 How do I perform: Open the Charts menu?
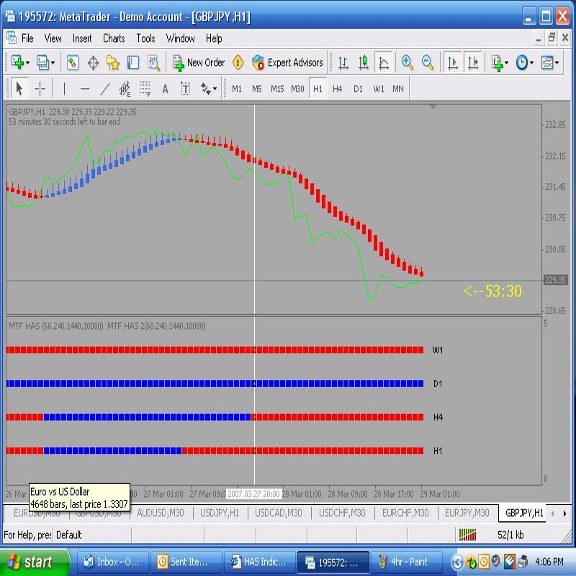click(114, 38)
